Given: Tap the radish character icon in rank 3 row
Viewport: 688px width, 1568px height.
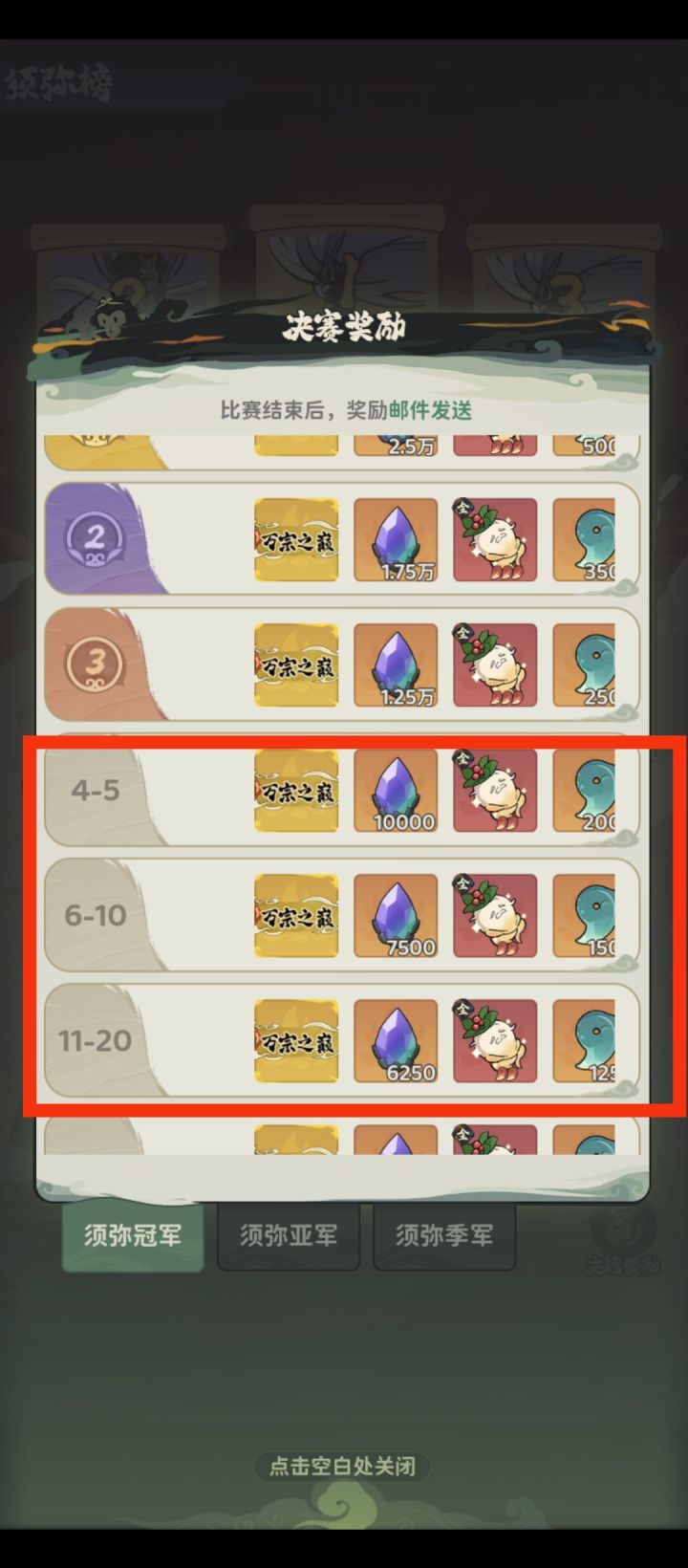Looking at the screenshot, I should [x=495, y=664].
